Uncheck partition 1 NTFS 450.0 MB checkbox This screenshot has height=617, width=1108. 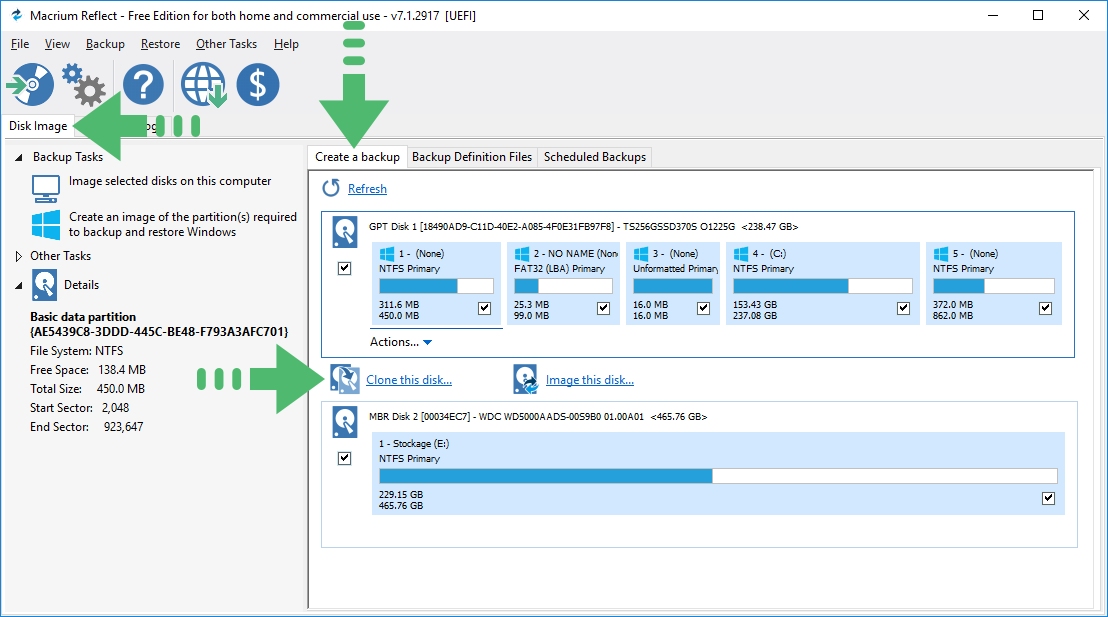point(485,308)
